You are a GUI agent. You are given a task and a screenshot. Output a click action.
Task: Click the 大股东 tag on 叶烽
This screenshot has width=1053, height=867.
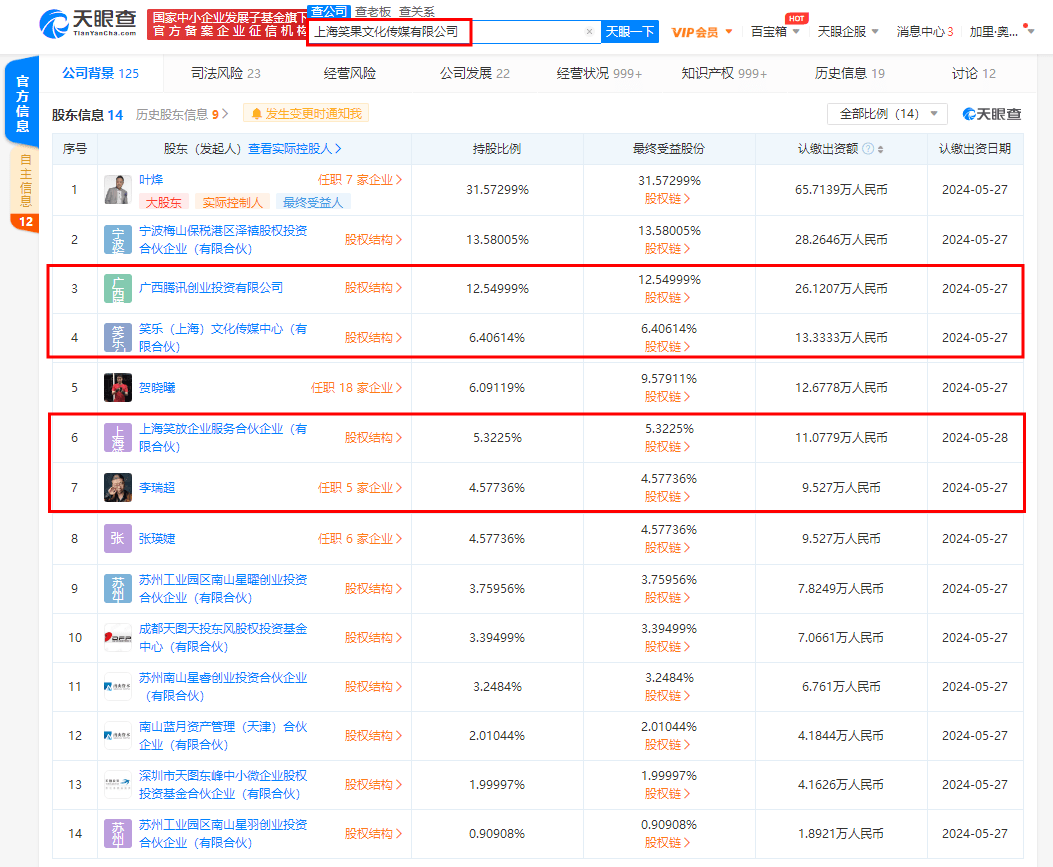(x=164, y=202)
